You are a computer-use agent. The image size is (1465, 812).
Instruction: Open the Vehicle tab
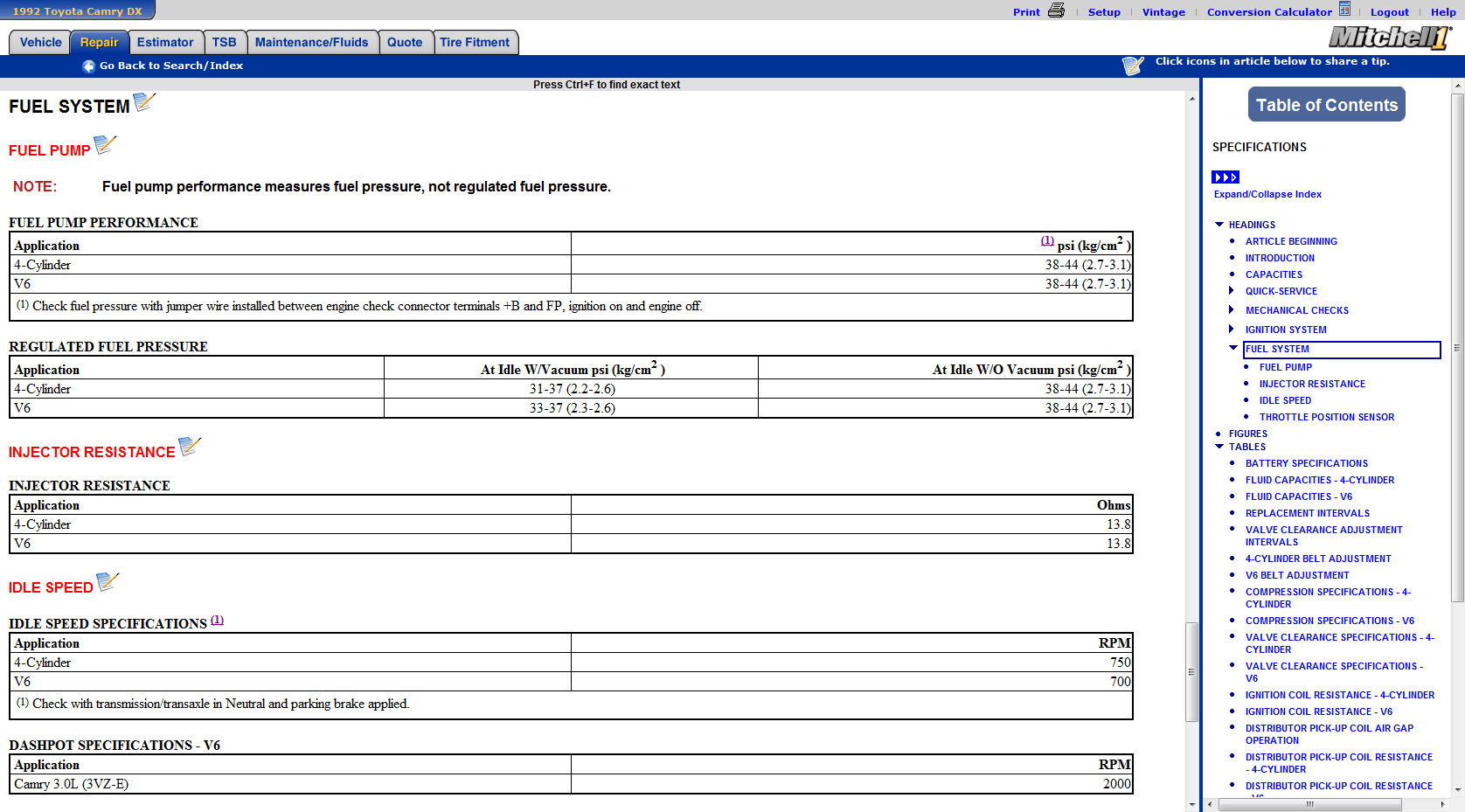pyautogui.click(x=41, y=42)
